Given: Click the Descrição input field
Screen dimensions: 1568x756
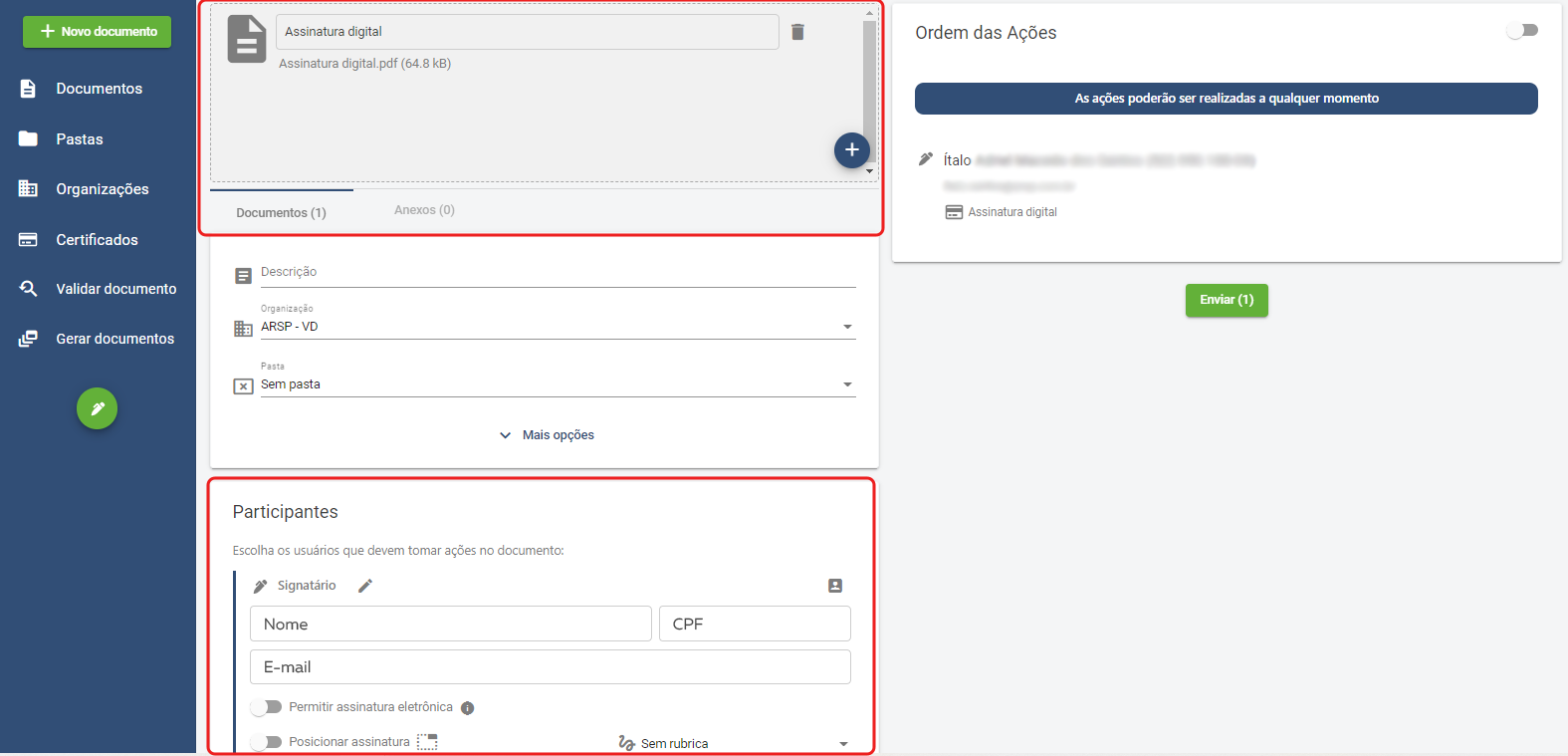Looking at the screenshot, I should coord(558,273).
